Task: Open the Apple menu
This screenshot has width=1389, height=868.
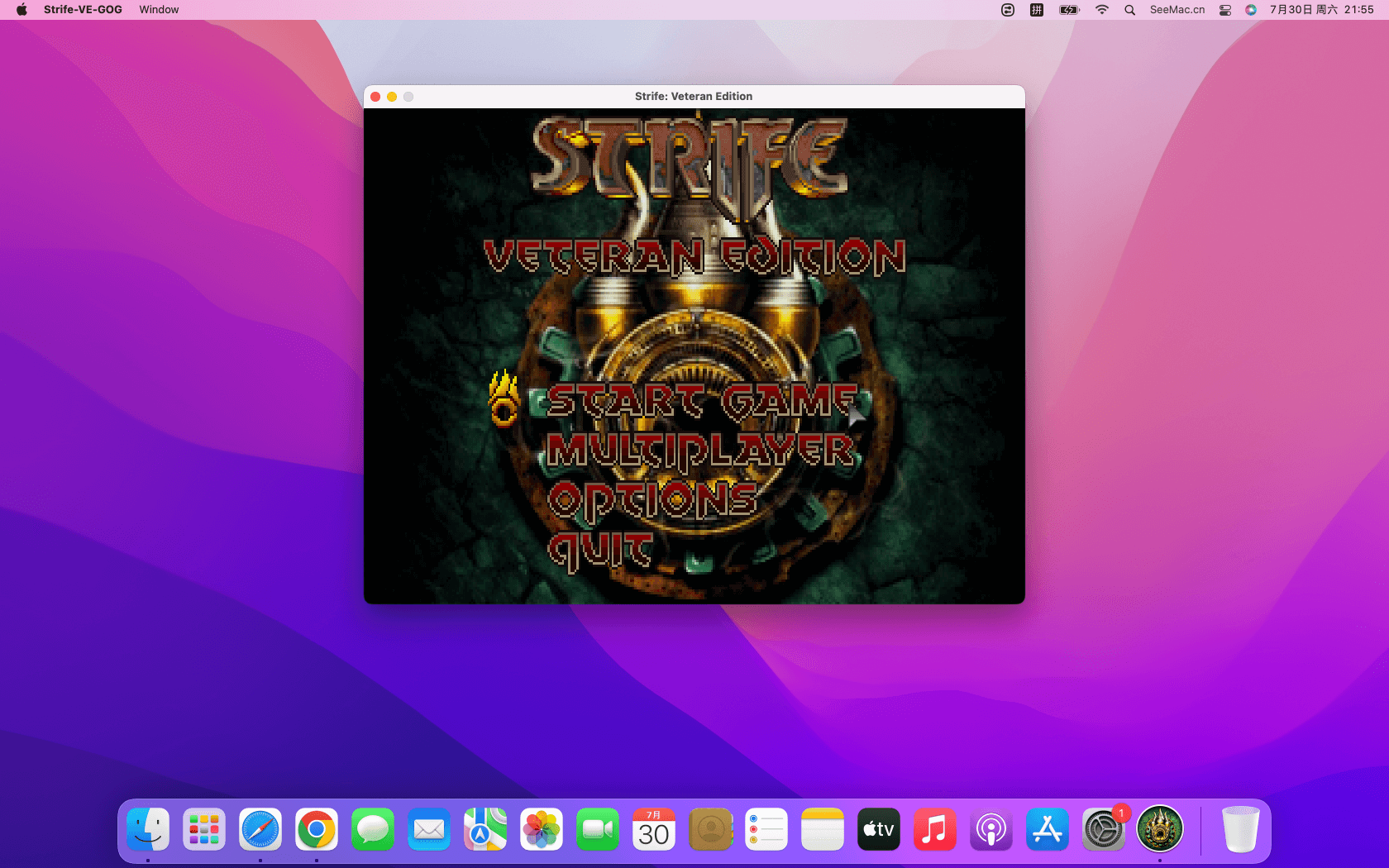Action: (x=21, y=10)
